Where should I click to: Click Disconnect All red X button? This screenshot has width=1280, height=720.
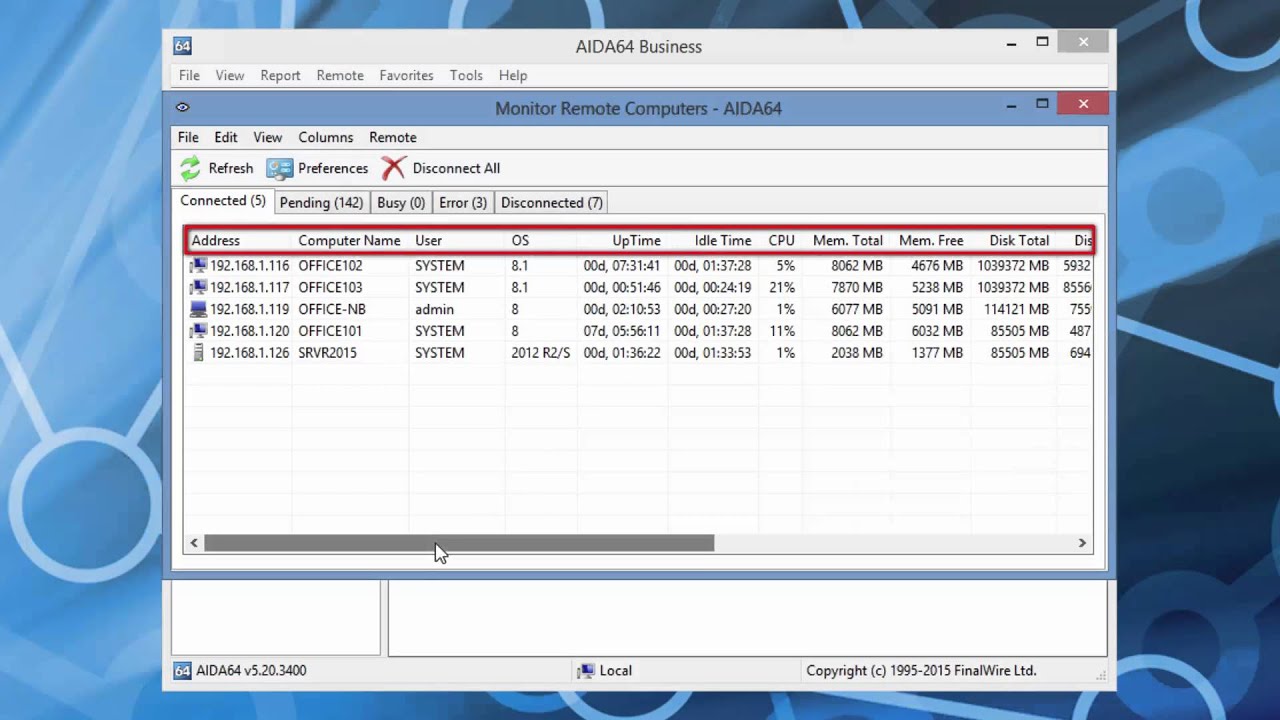pos(393,168)
